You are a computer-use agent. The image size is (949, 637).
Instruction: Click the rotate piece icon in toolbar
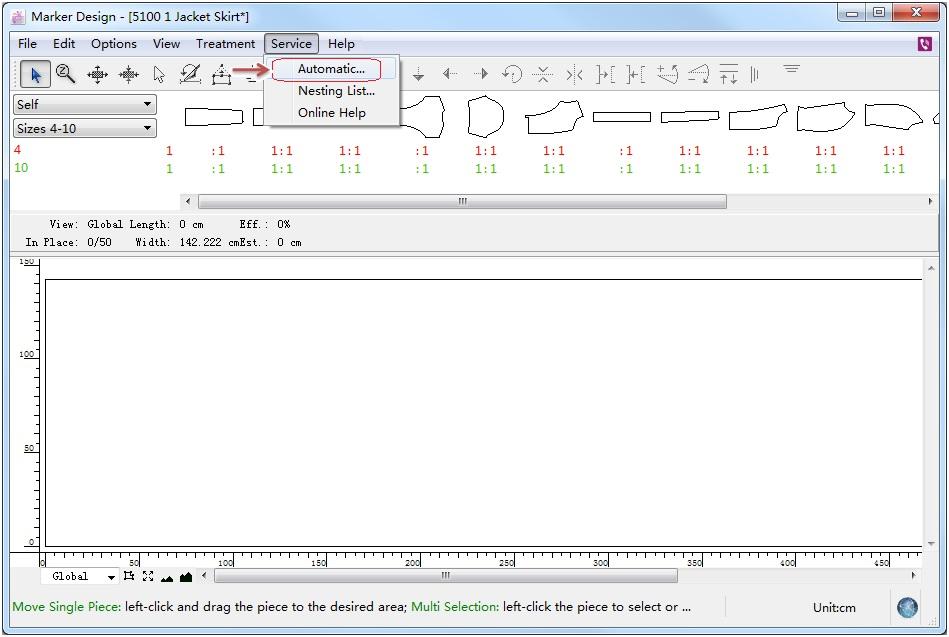[x=511, y=74]
